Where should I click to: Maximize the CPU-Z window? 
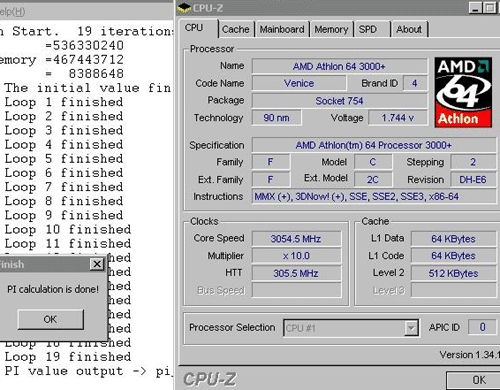pyautogui.click(x=490, y=8)
